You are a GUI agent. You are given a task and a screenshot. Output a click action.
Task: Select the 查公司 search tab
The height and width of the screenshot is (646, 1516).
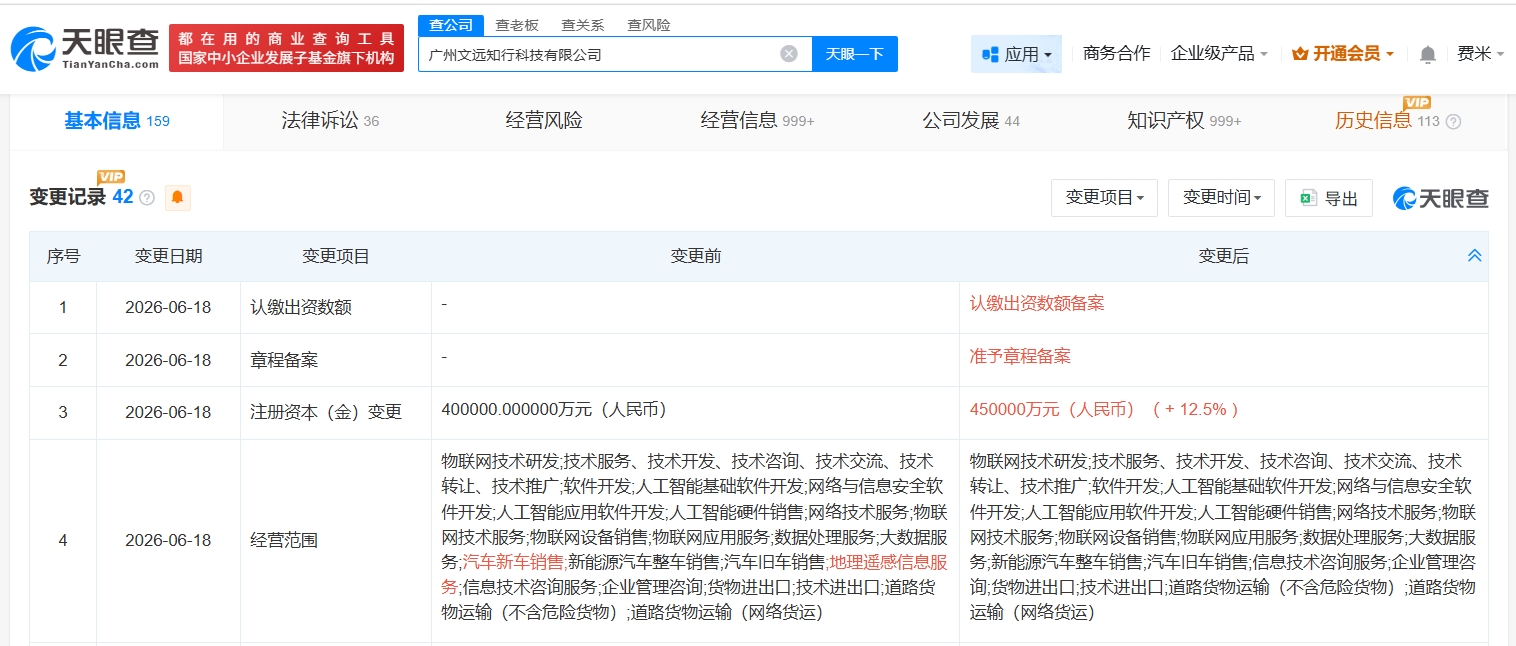pyautogui.click(x=451, y=25)
